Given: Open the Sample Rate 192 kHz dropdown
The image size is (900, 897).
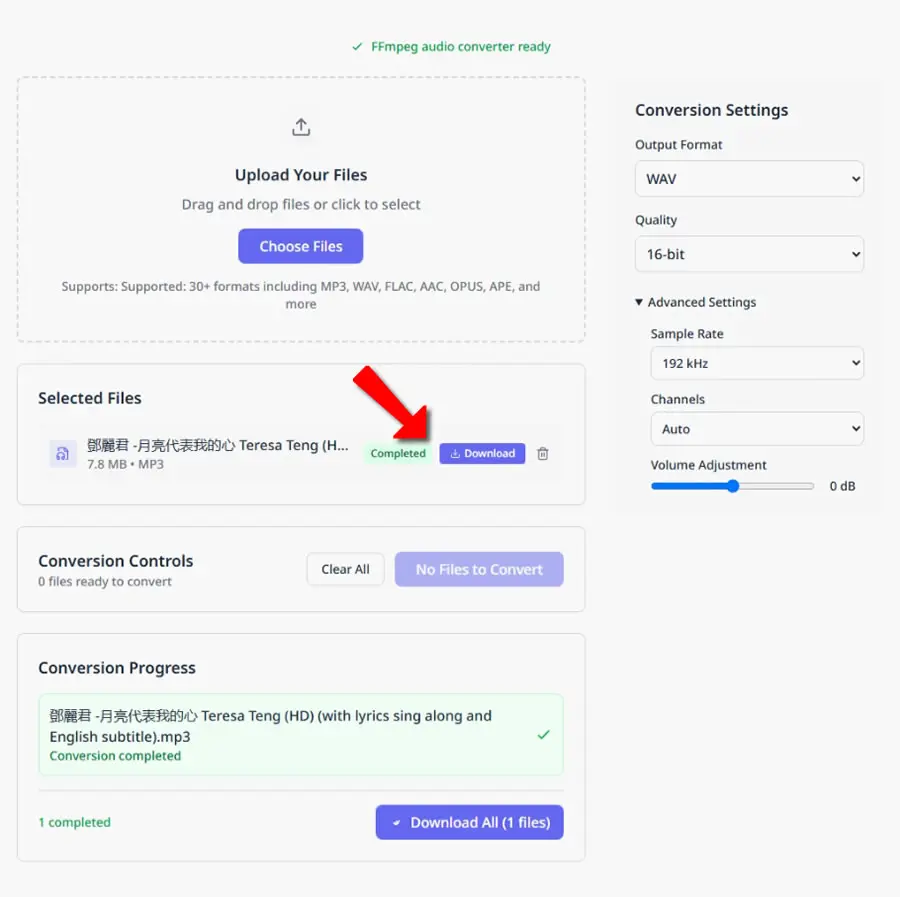Looking at the screenshot, I should (x=757, y=363).
